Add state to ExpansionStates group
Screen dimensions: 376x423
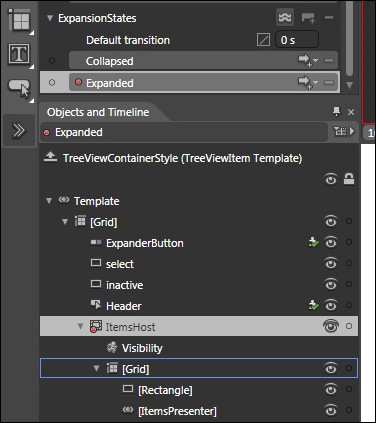(308, 18)
